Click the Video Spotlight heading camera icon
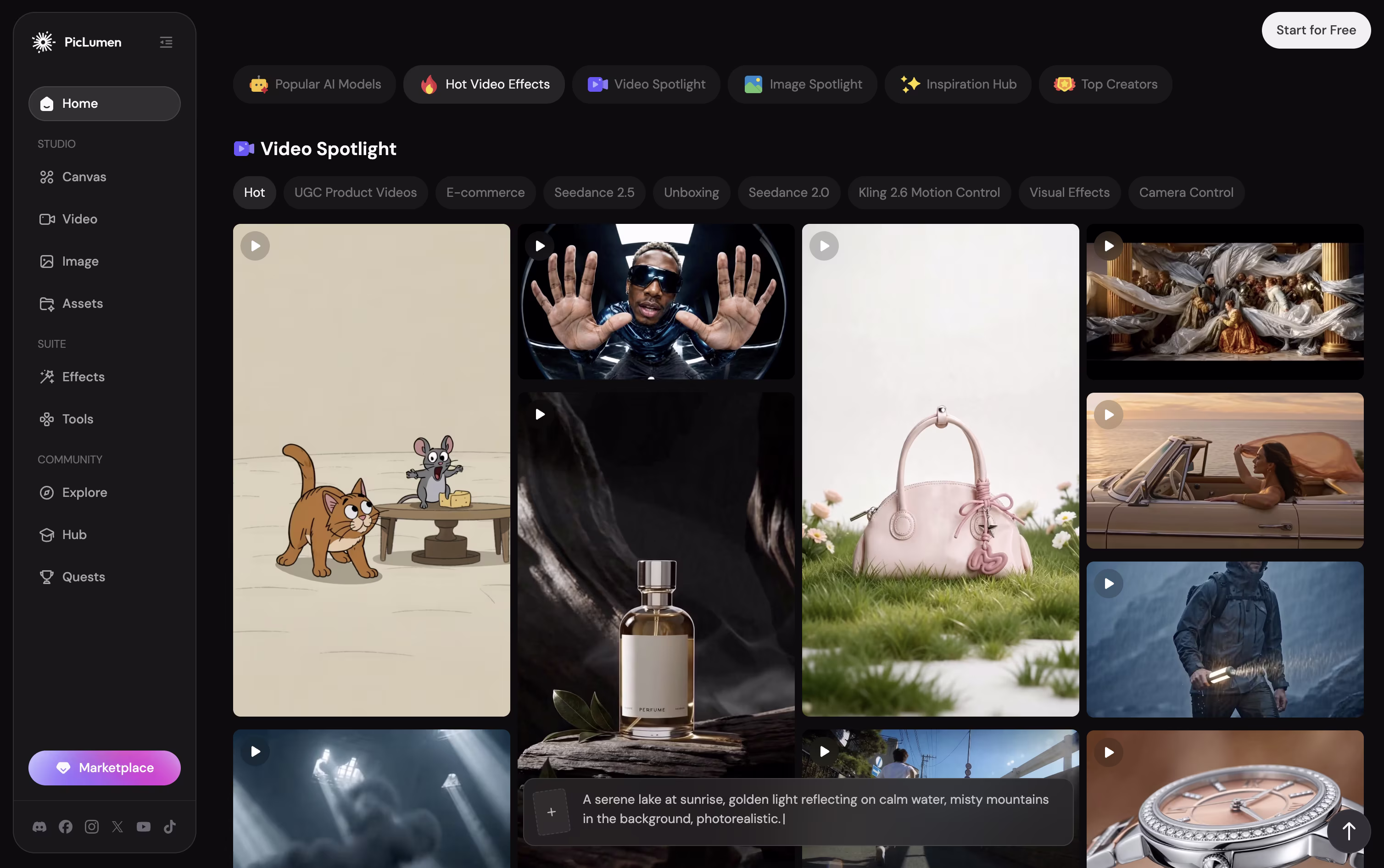Screen dimensions: 1384x868 pos(244,149)
